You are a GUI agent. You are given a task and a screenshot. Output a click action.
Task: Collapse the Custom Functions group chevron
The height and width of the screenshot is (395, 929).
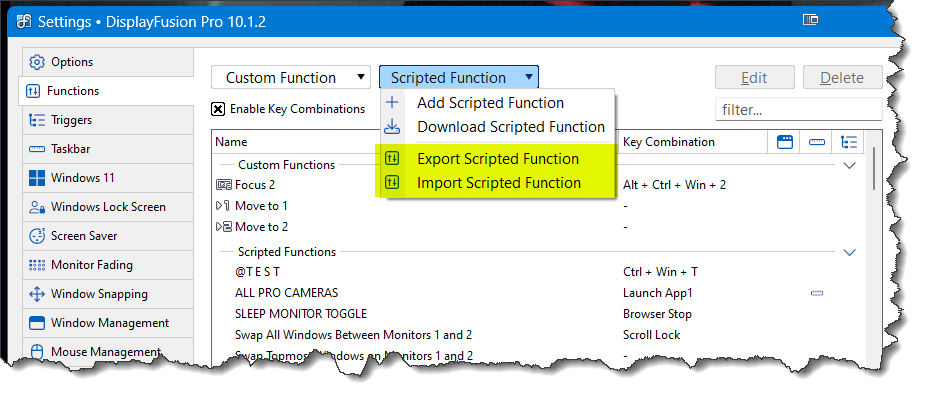[850, 165]
